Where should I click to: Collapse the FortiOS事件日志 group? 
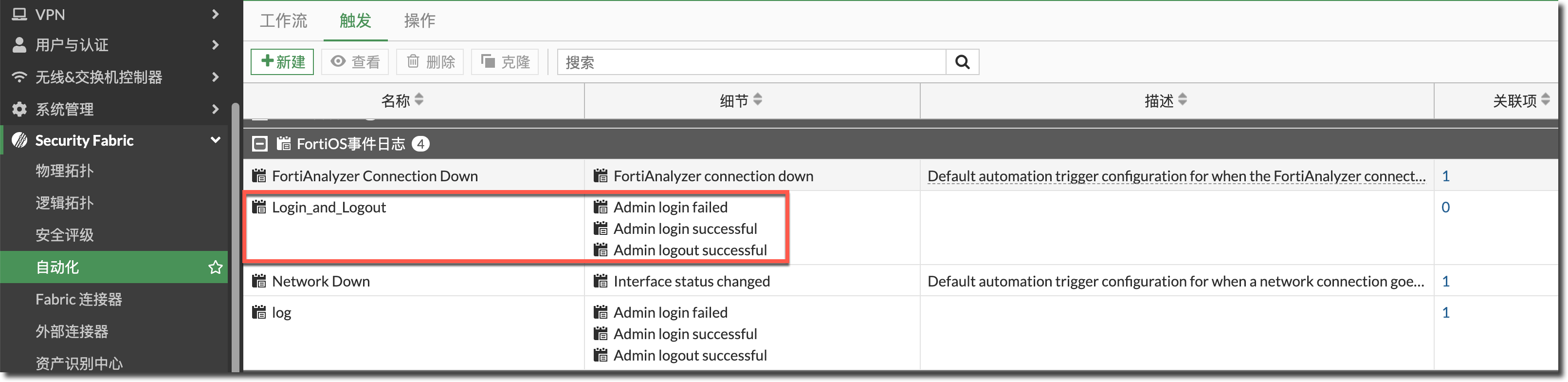coord(260,144)
